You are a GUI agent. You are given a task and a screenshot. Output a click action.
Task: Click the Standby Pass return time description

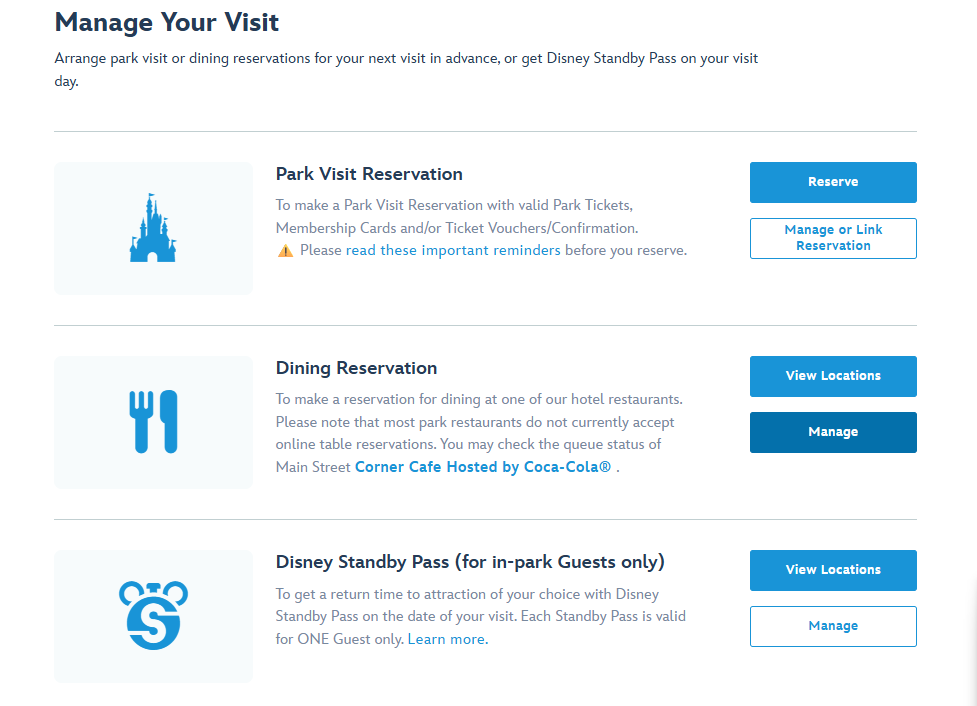point(480,605)
